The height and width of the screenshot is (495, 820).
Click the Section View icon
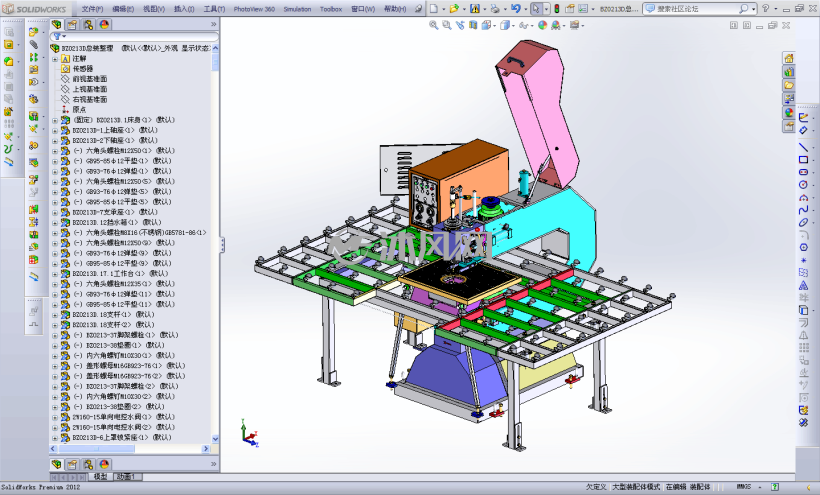pos(473,25)
